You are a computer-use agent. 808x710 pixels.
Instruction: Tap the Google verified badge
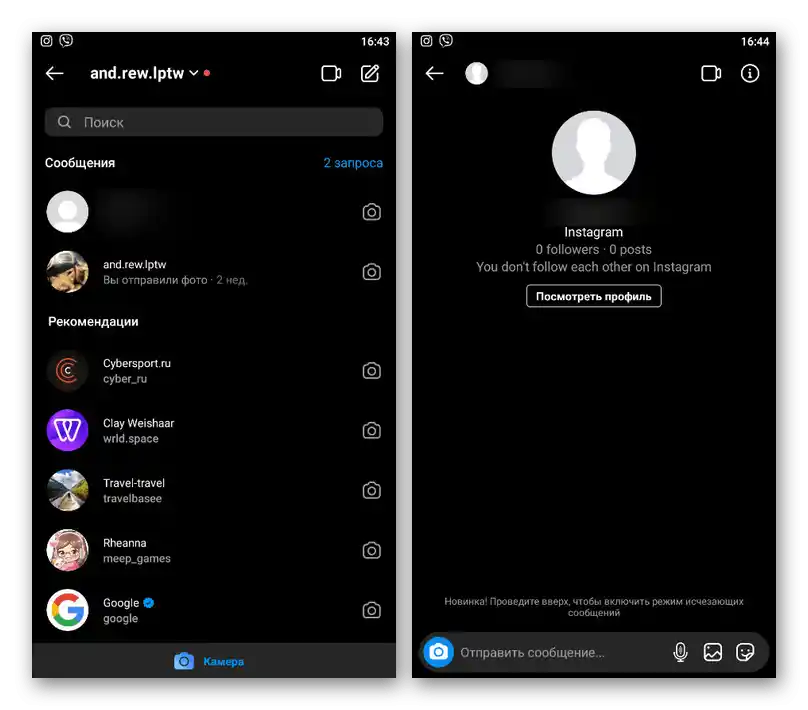pyautogui.click(x=149, y=603)
